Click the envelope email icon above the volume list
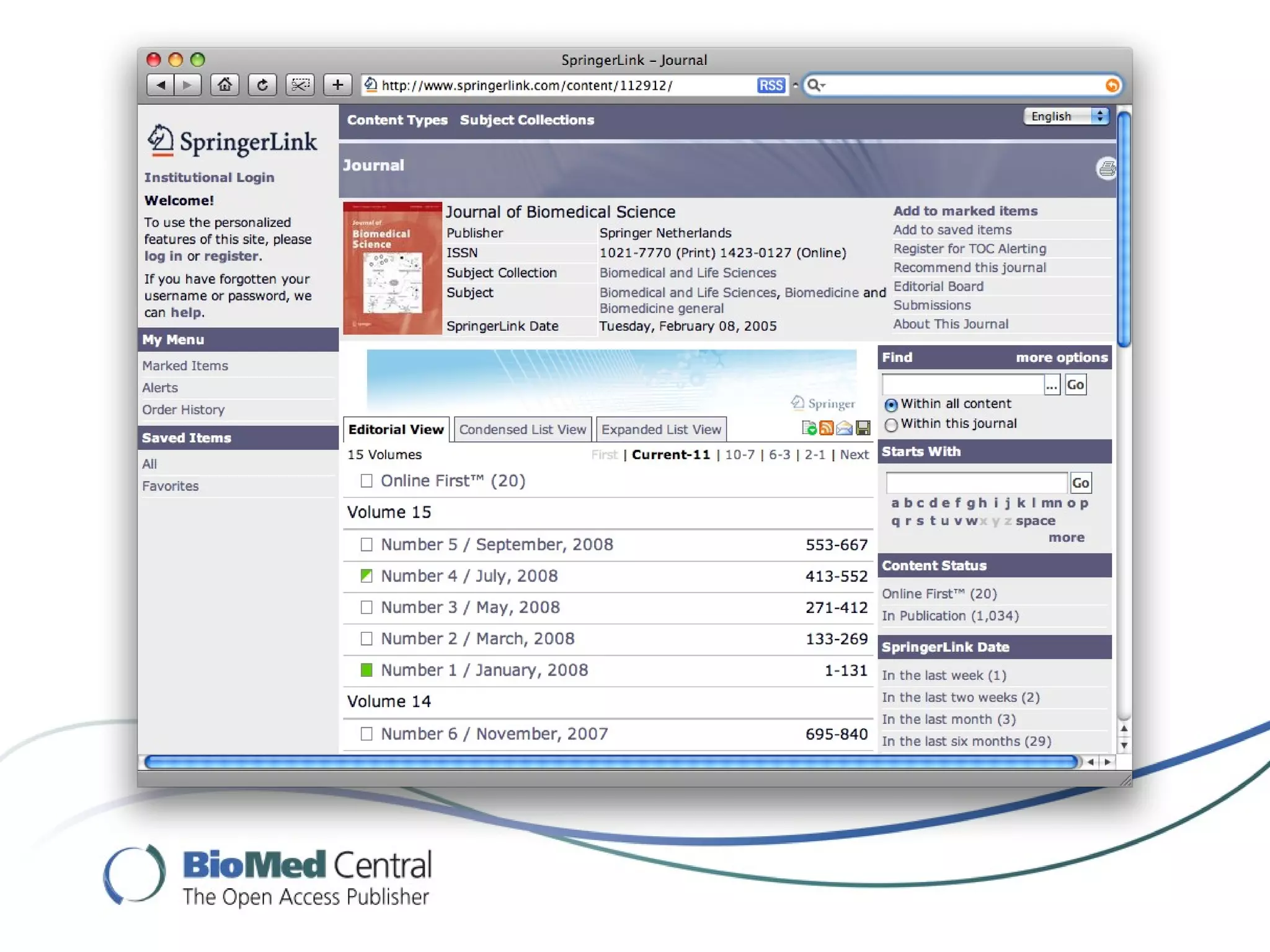This screenshot has width=1270, height=952. click(x=844, y=428)
